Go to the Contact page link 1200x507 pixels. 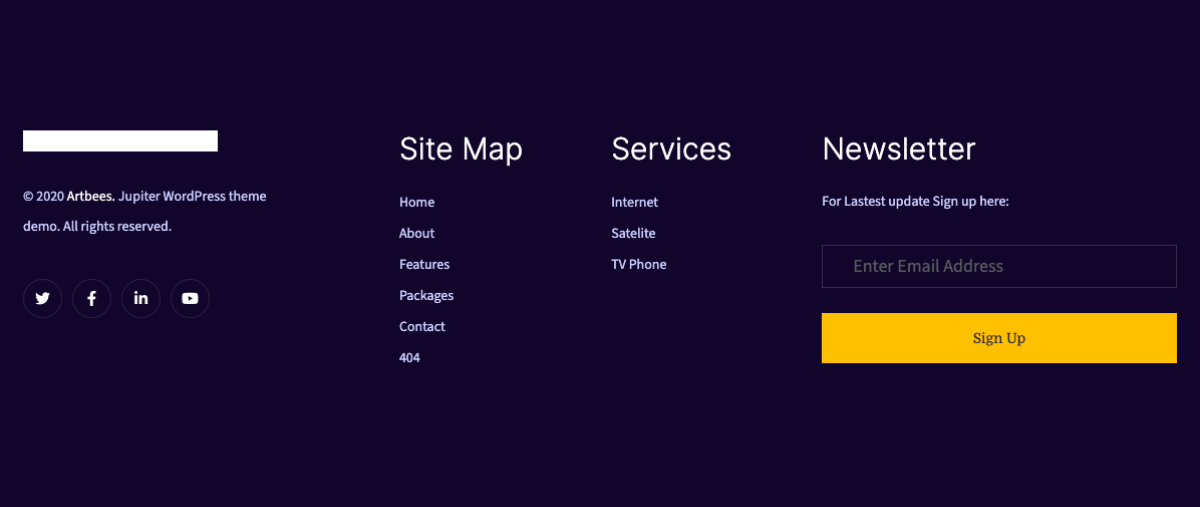coord(422,327)
